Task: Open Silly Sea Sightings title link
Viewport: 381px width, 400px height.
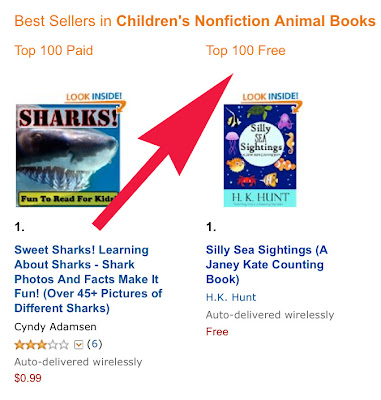Action: point(267,264)
